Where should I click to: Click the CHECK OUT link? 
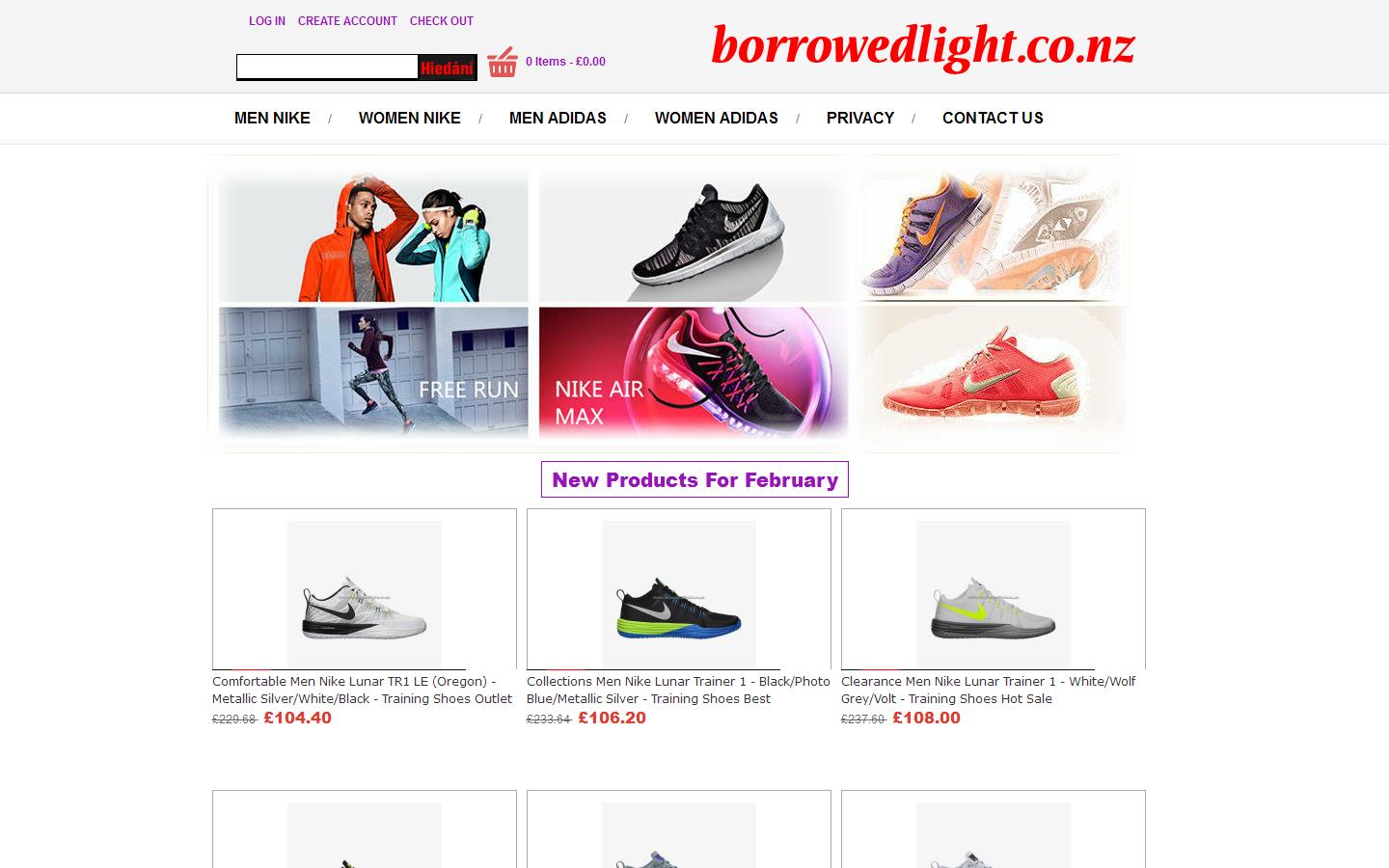tap(441, 20)
